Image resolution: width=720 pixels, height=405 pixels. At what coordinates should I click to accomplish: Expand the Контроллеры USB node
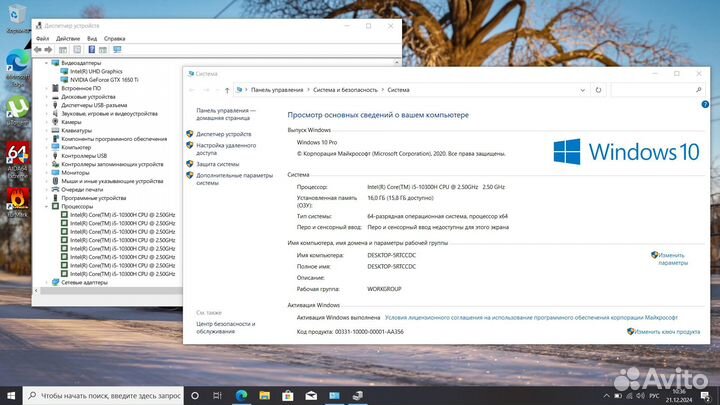point(46,156)
